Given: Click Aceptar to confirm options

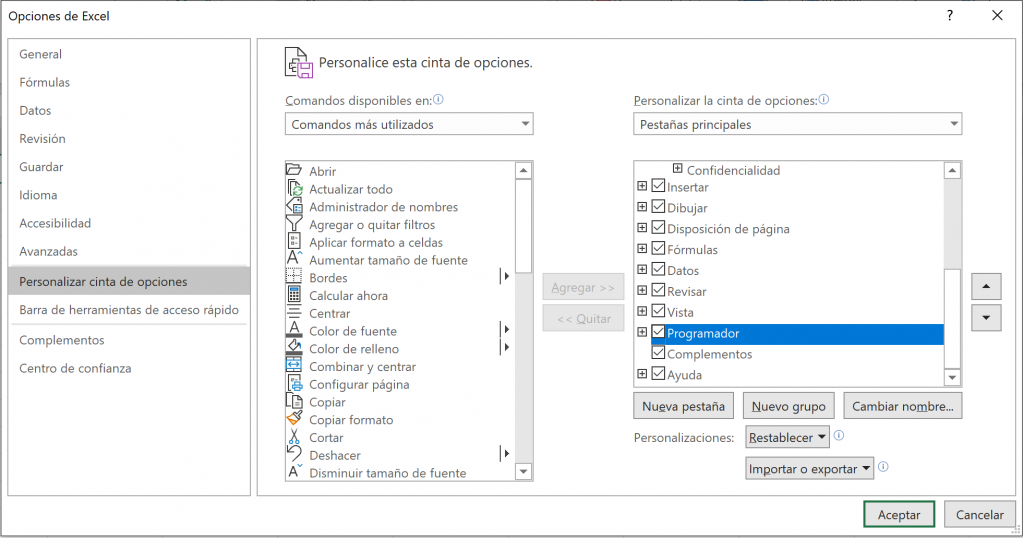Looking at the screenshot, I should [899, 515].
